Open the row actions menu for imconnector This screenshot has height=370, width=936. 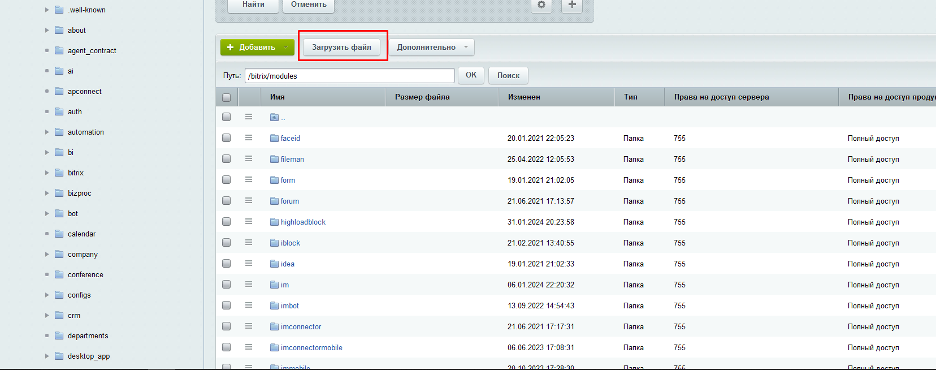[x=248, y=326]
